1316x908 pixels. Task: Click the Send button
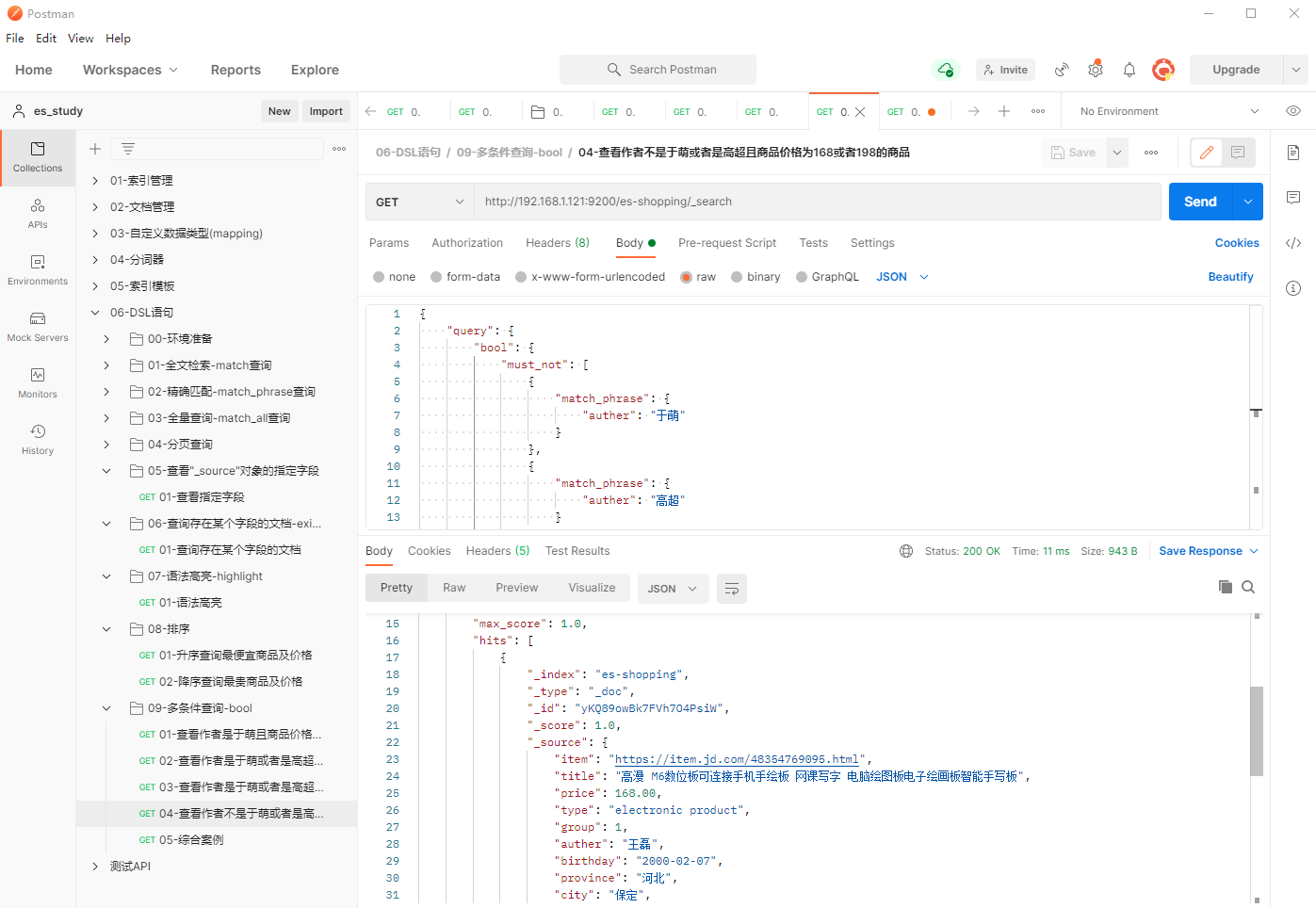(1199, 202)
